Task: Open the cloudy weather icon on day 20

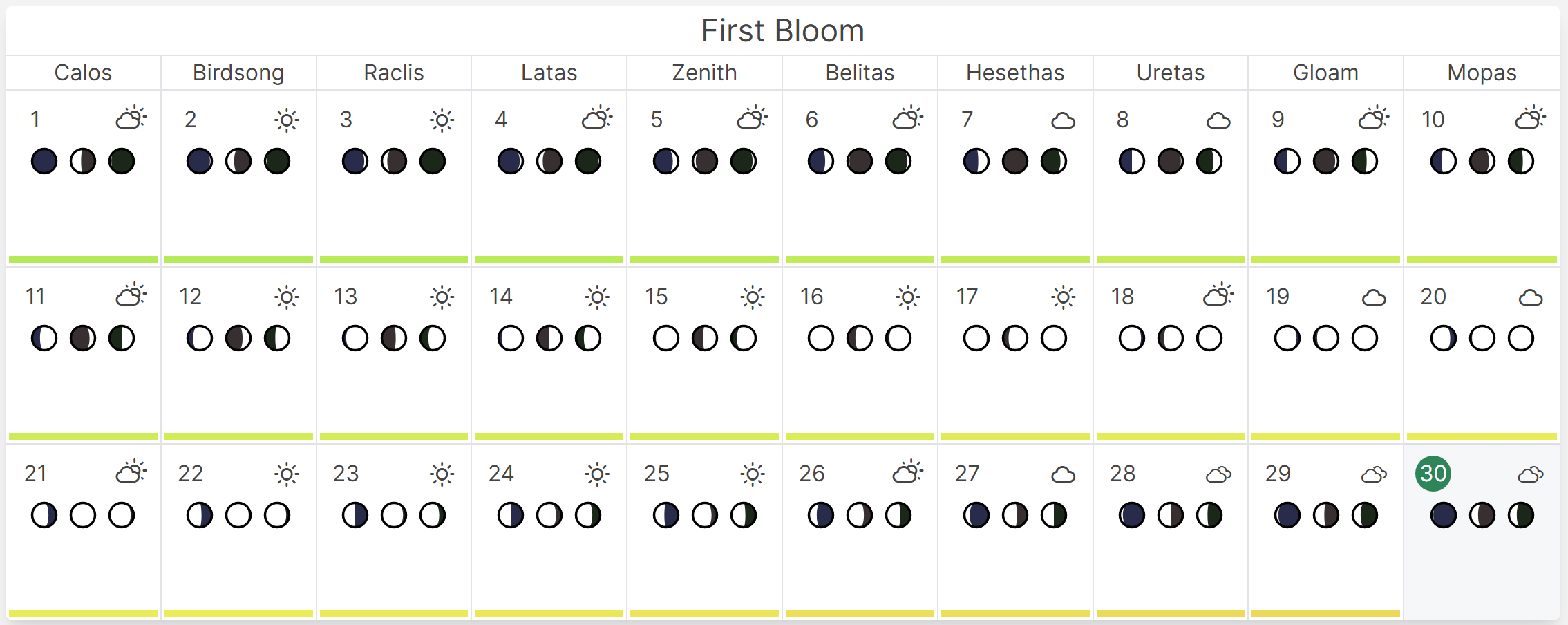Action: (1530, 298)
